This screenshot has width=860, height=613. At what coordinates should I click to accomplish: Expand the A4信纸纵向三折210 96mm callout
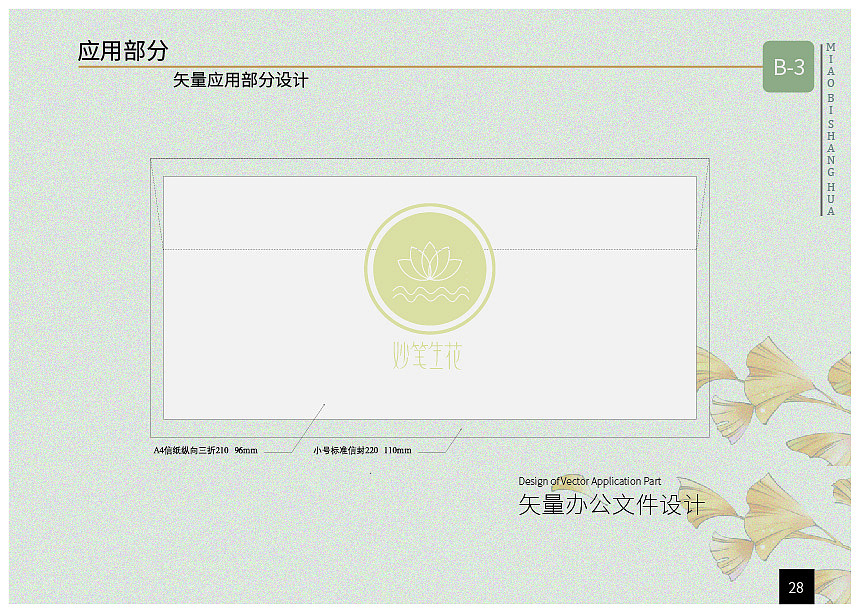(x=205, y=450)
